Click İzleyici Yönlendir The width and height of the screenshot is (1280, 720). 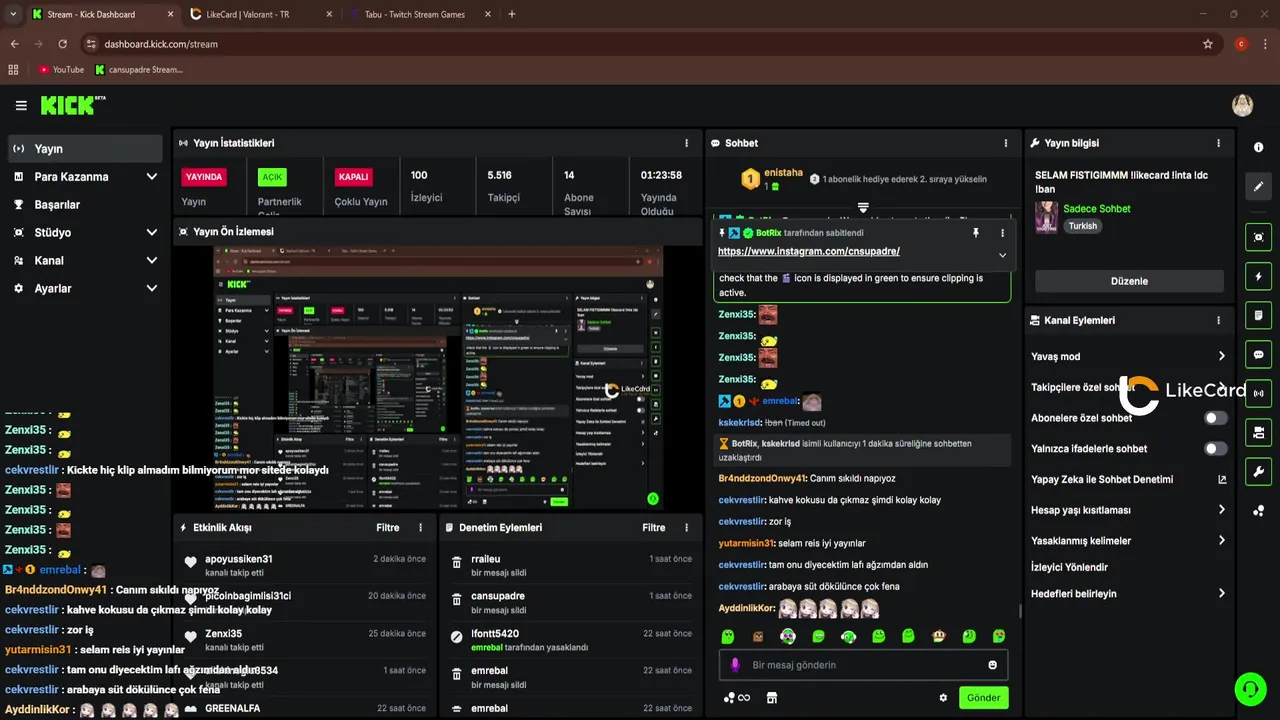pyautogui.click(x=1069, y=567)
